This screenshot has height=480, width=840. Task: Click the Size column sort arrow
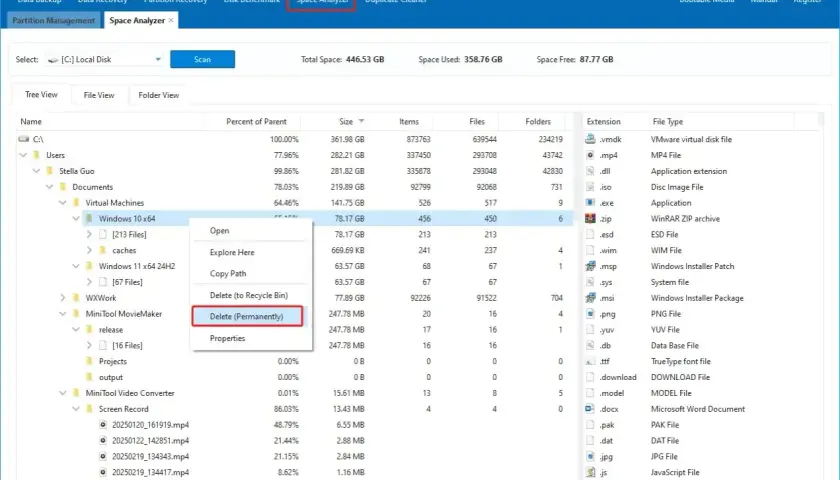click(x=362, y=122)
